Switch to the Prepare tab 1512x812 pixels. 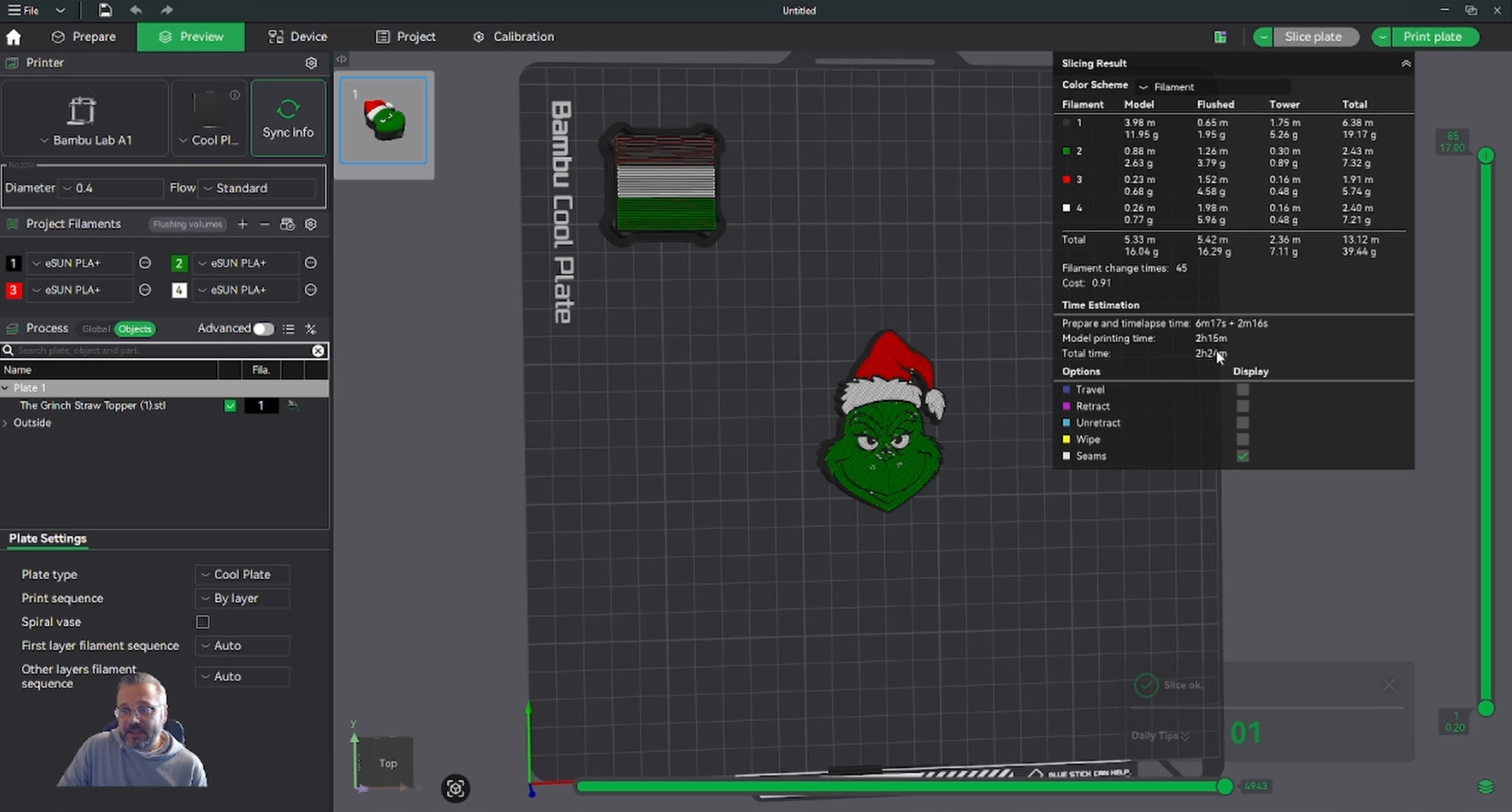[84, 37]
